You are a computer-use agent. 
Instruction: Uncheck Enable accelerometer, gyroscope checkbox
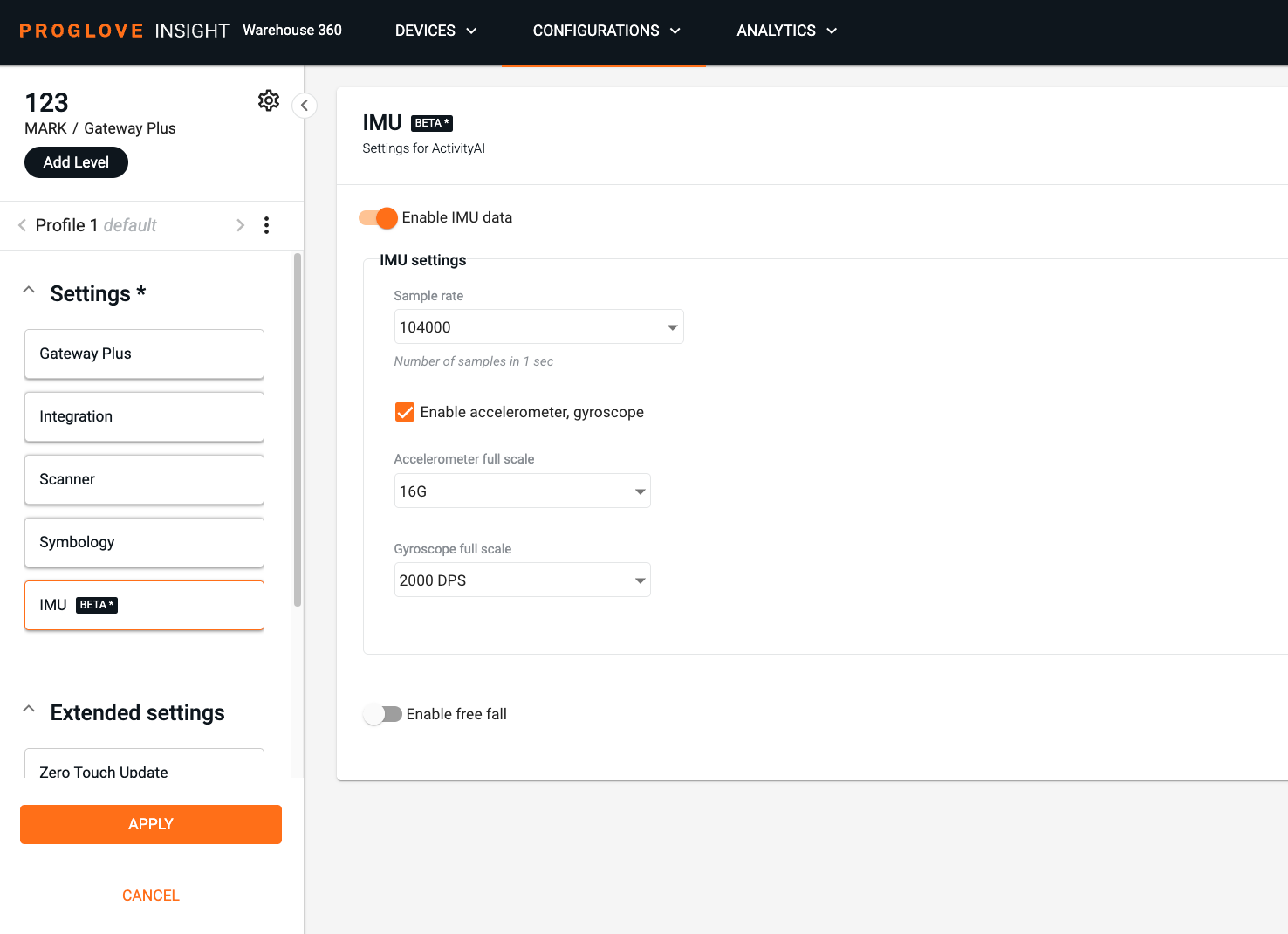coord(405,412)
